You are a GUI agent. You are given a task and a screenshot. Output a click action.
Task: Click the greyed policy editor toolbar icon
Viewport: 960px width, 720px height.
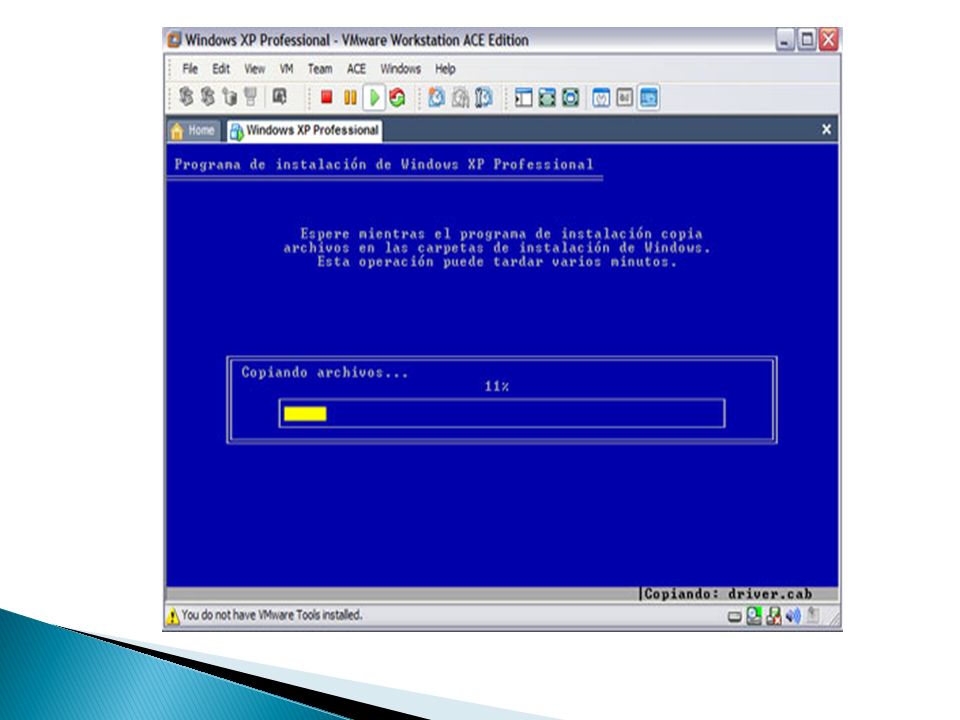tap(279, 97)
